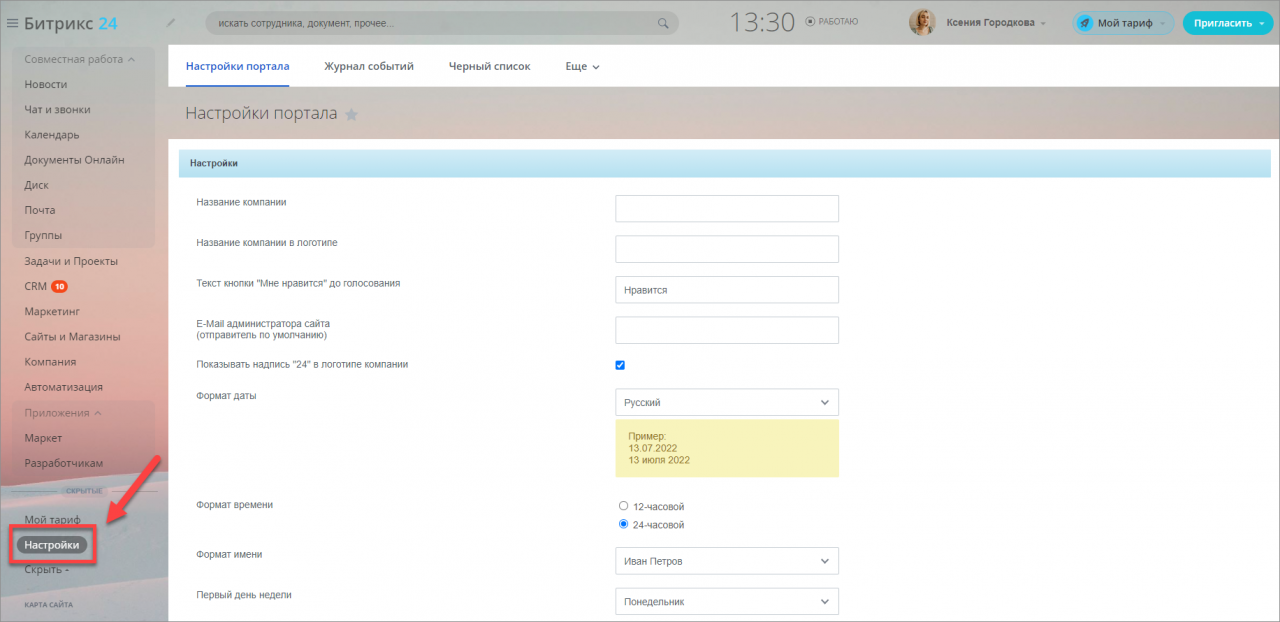Screen dimensions: 1280x622
Task: Click the rocket icon in Мой тариф
Action: (x=1085, y=23)
